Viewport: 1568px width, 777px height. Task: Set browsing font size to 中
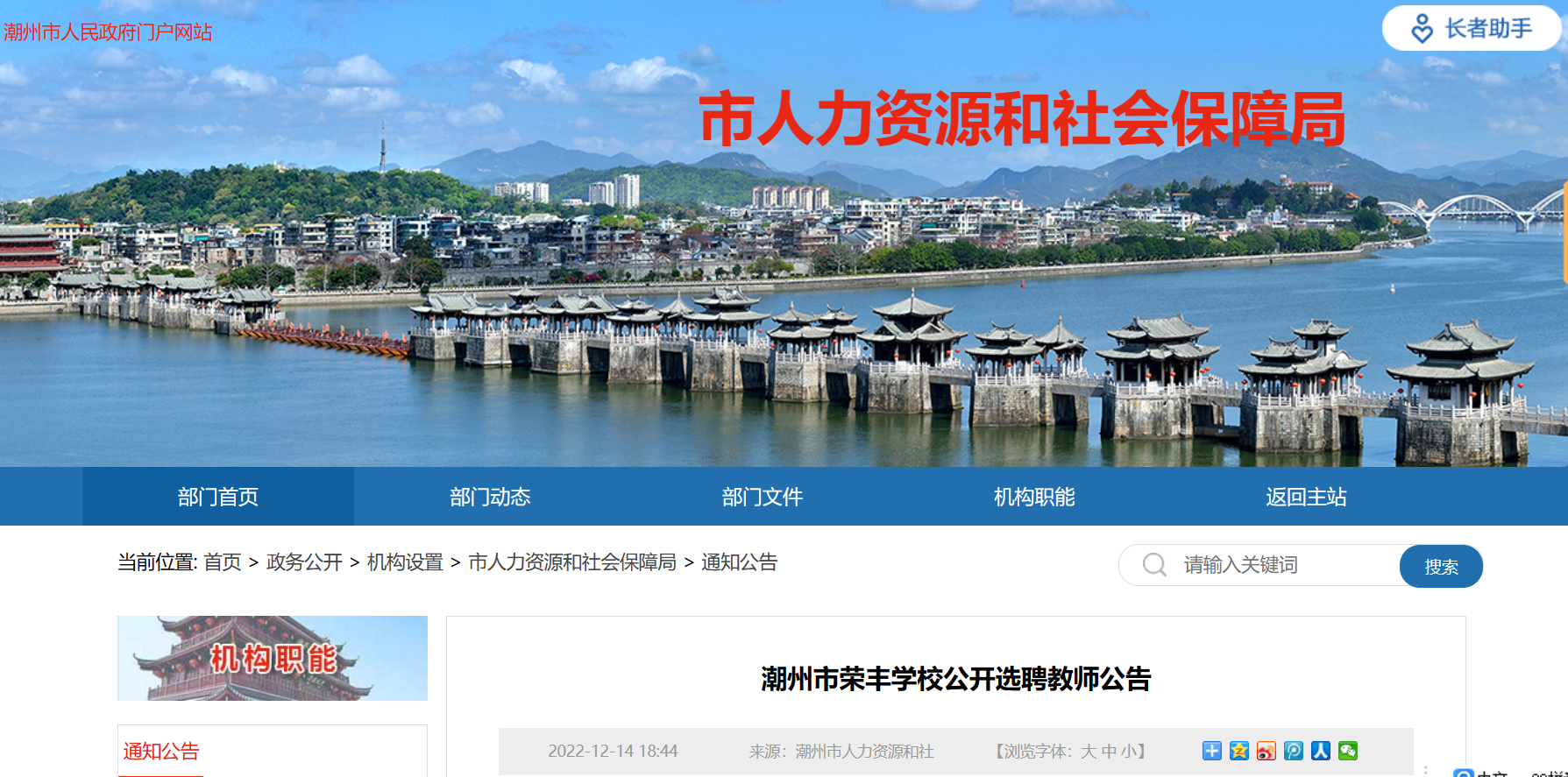point(1109,752)
